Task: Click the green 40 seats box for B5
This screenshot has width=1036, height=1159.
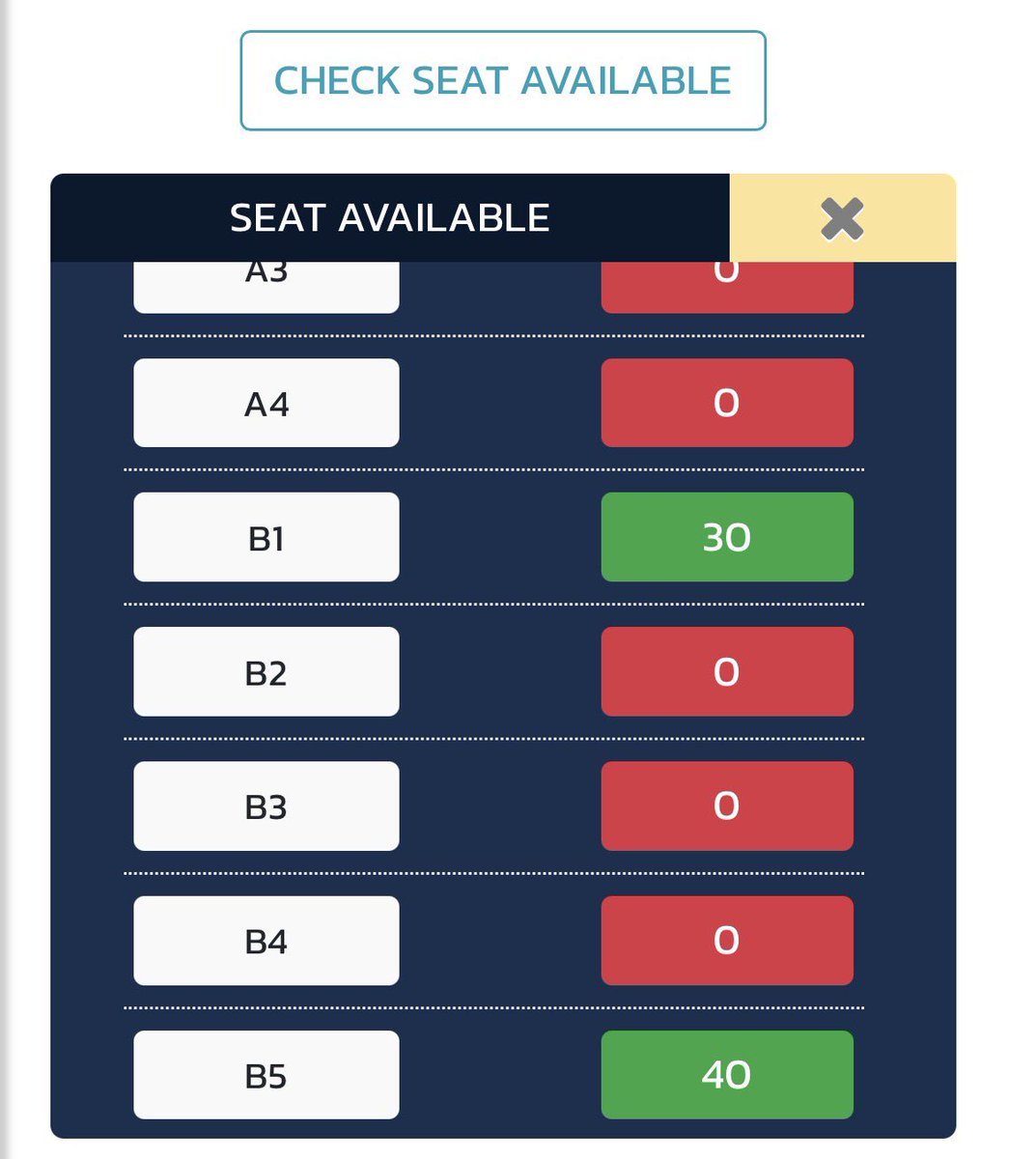Action: (x=727, y=1075)
